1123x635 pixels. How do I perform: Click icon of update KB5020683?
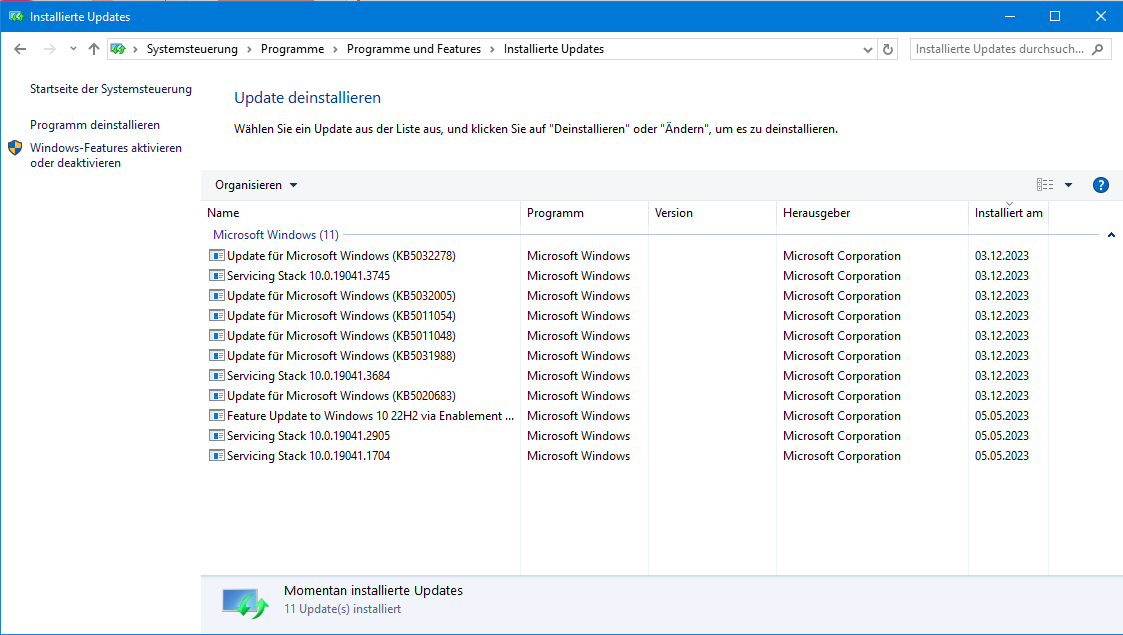click(216, 396)
